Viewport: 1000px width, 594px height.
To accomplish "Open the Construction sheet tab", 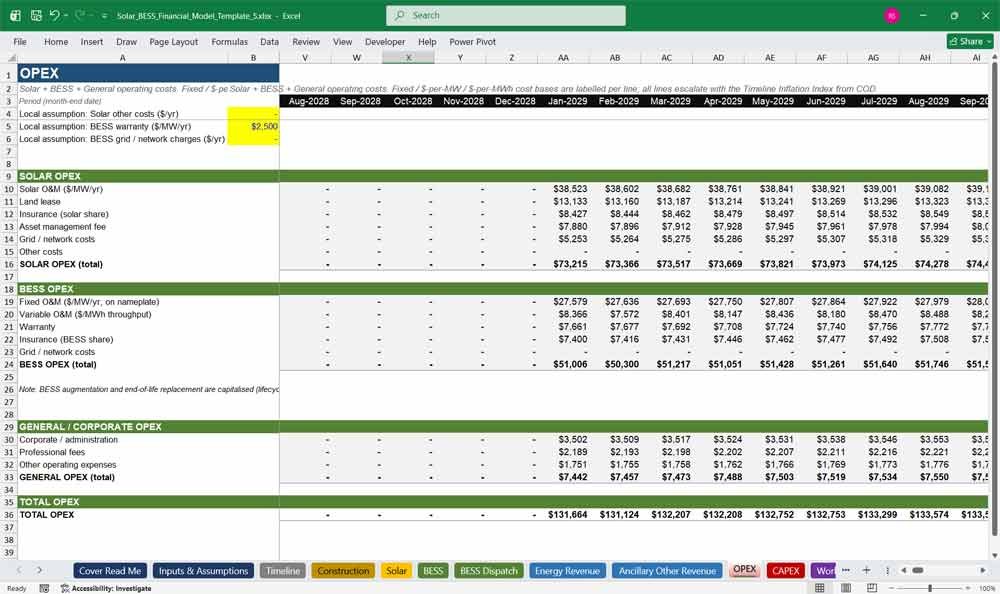I will click(x=343, y=571).
